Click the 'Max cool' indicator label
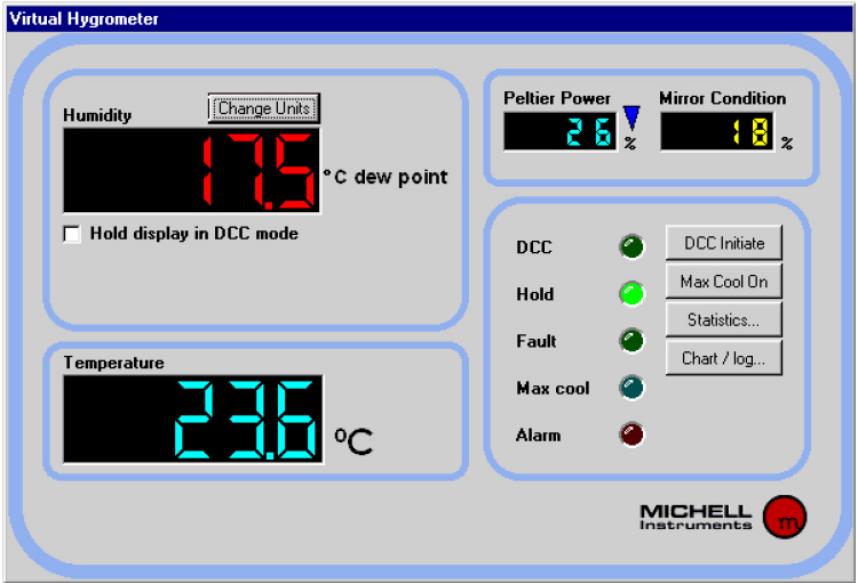 [x=553, y=388]
